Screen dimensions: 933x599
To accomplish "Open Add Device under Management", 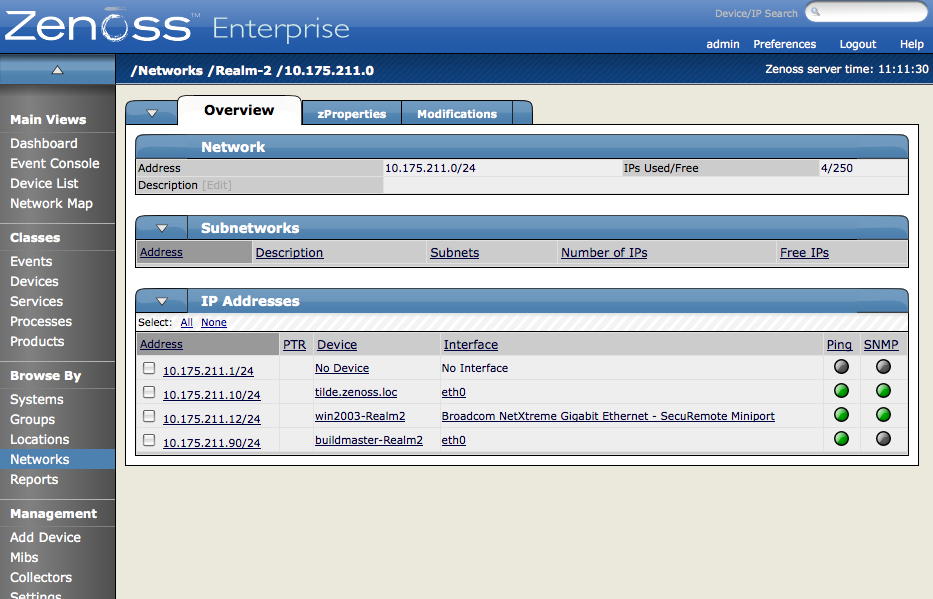I will 45,537.
